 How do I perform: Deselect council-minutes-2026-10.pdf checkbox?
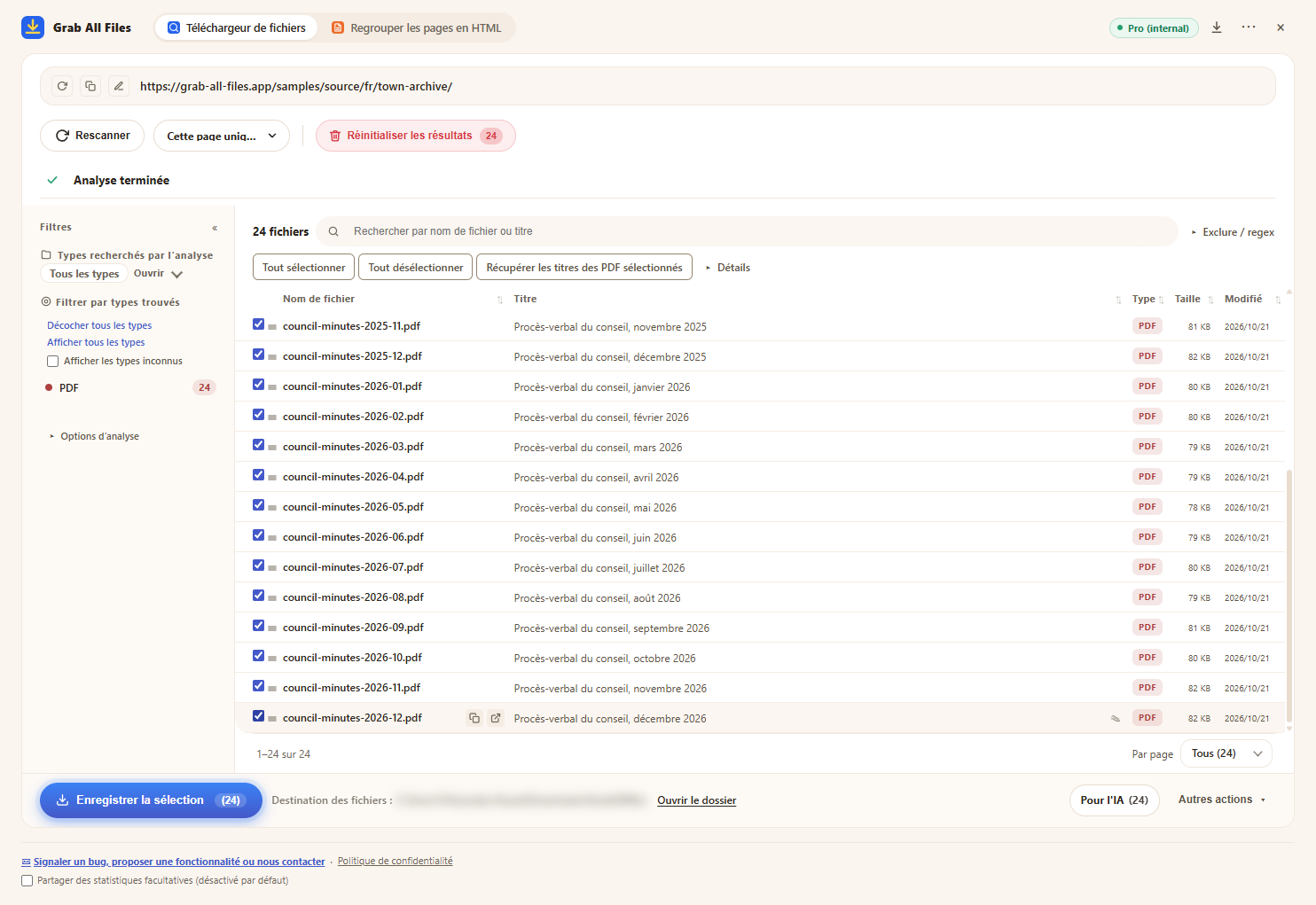click(258, 656)
